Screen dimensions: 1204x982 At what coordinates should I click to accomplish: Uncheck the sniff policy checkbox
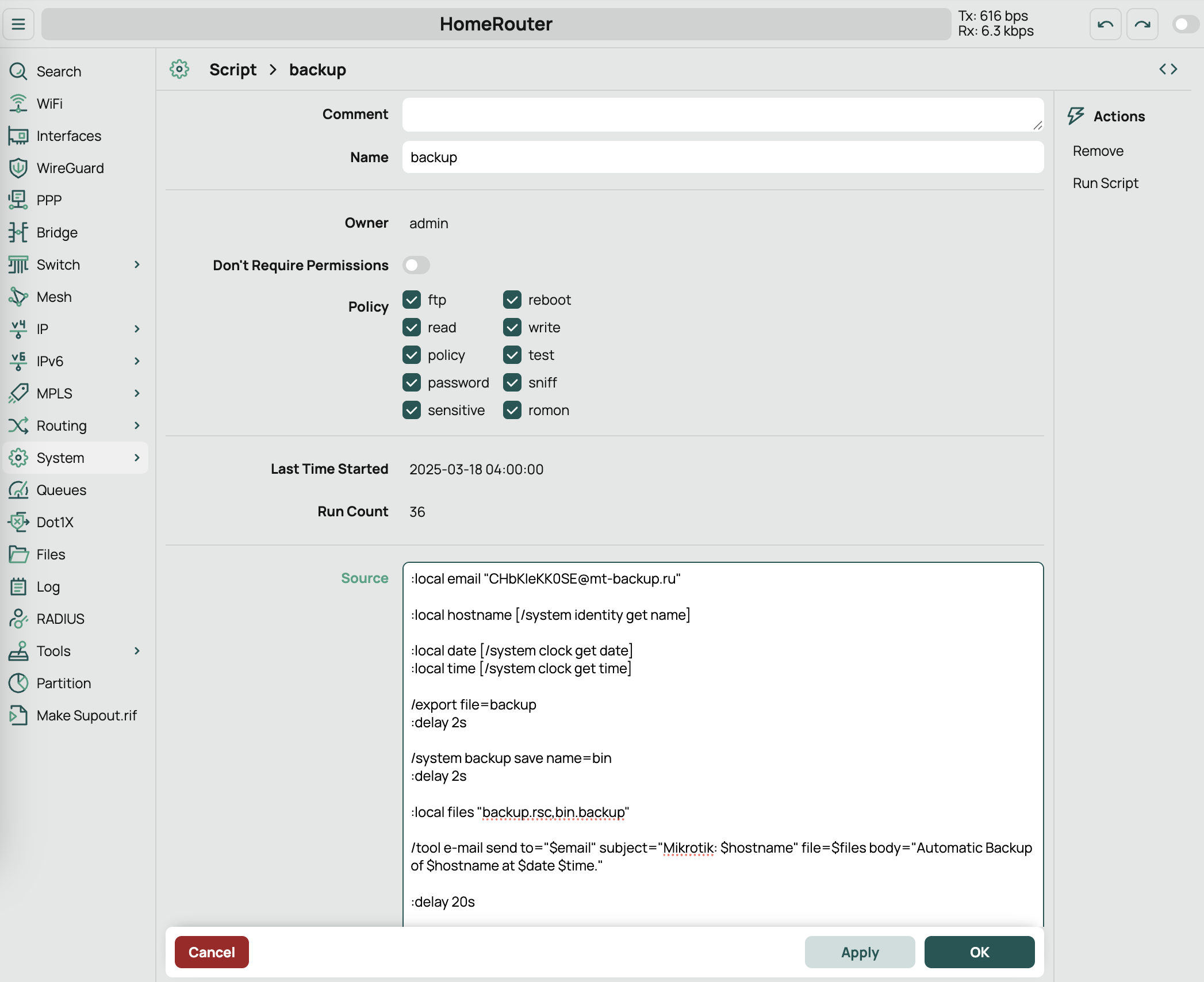[512, 382]
